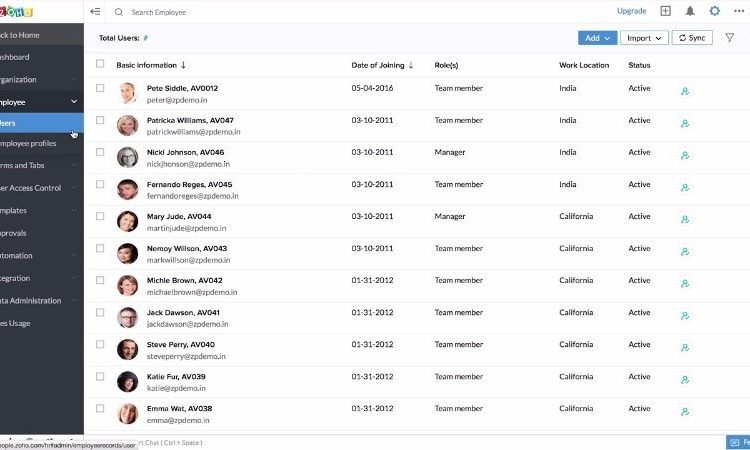
Task: Tick the checkbox for Nicki Johnson
Action: [100, 152]
